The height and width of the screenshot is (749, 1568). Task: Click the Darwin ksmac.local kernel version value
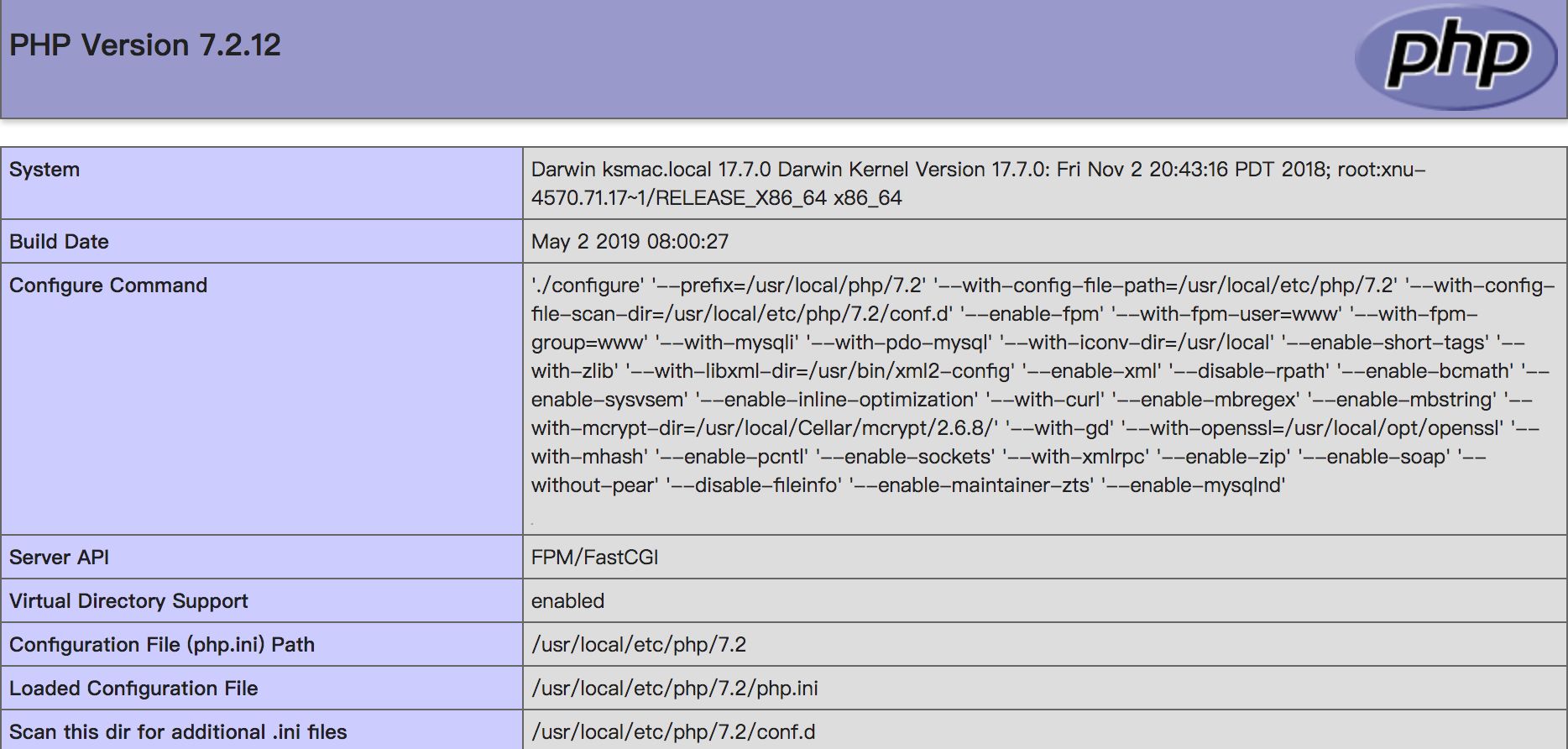coord(978,184)
